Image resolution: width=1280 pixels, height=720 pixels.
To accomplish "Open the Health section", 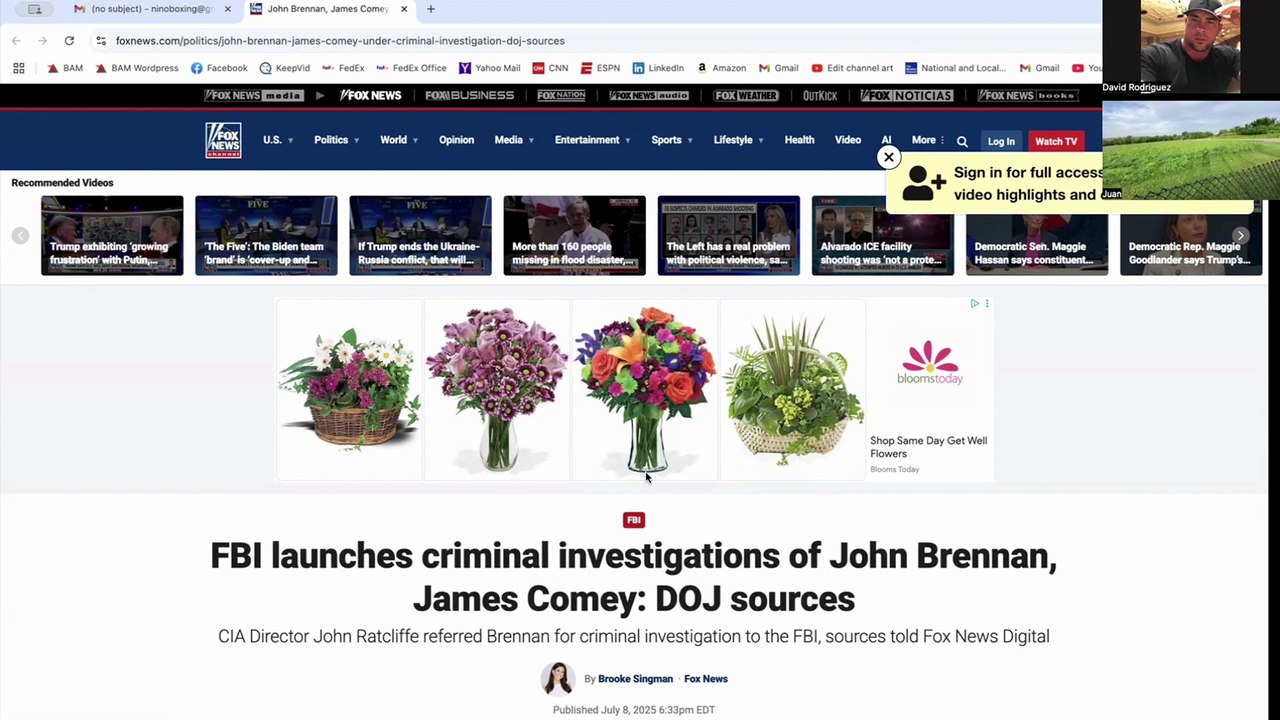I will tap(799, 140).
